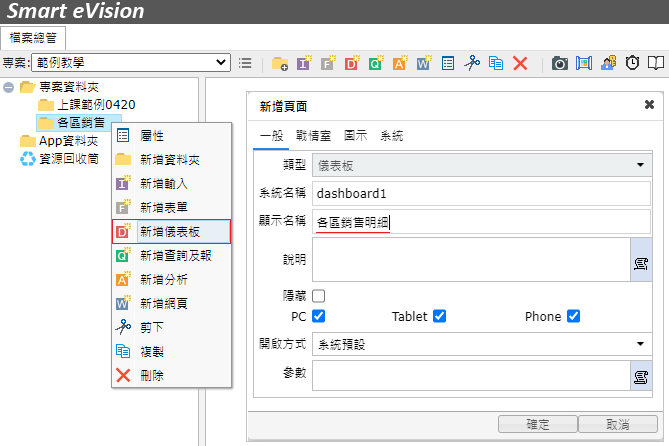This screenshot has width=669, height=446.
Task: Switch to the 戰情室 tab
Action: (313, 136)
